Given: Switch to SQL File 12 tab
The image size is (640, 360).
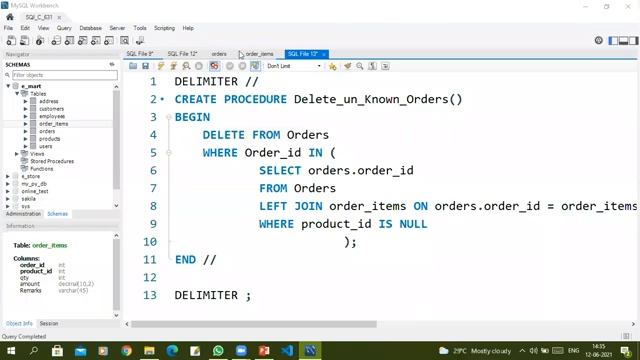Looking at the screenshot, I should [x=182, y=54].
